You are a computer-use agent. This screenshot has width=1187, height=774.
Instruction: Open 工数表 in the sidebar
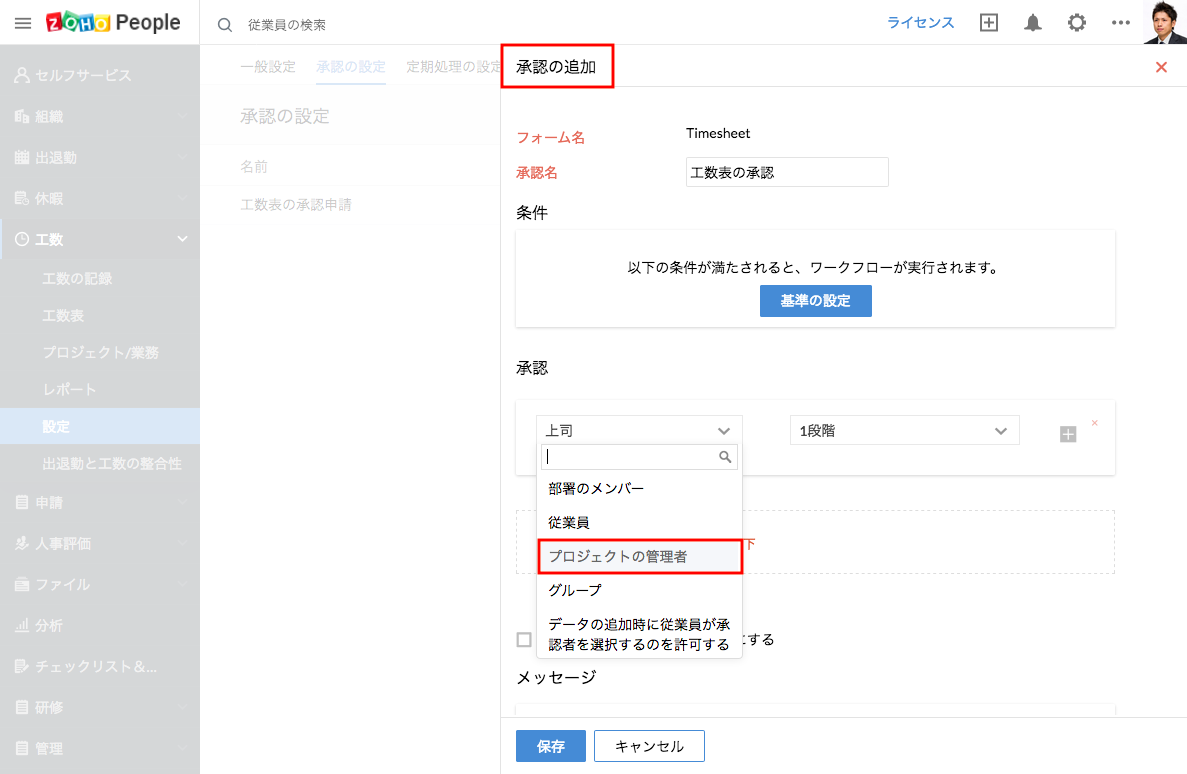pyautogui.click(x=63, y=315)
